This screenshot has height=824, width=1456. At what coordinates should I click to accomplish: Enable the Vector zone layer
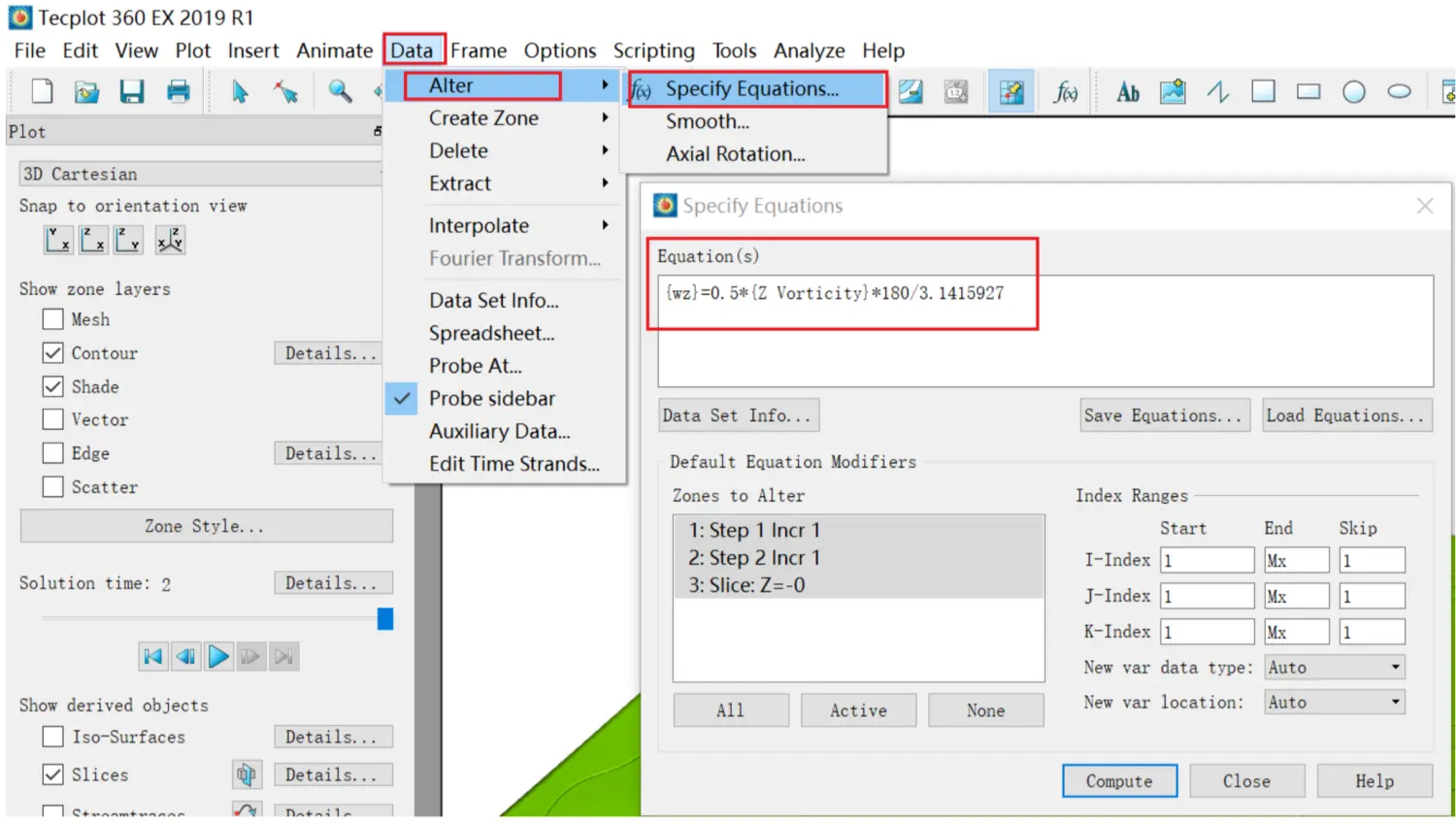53,419
